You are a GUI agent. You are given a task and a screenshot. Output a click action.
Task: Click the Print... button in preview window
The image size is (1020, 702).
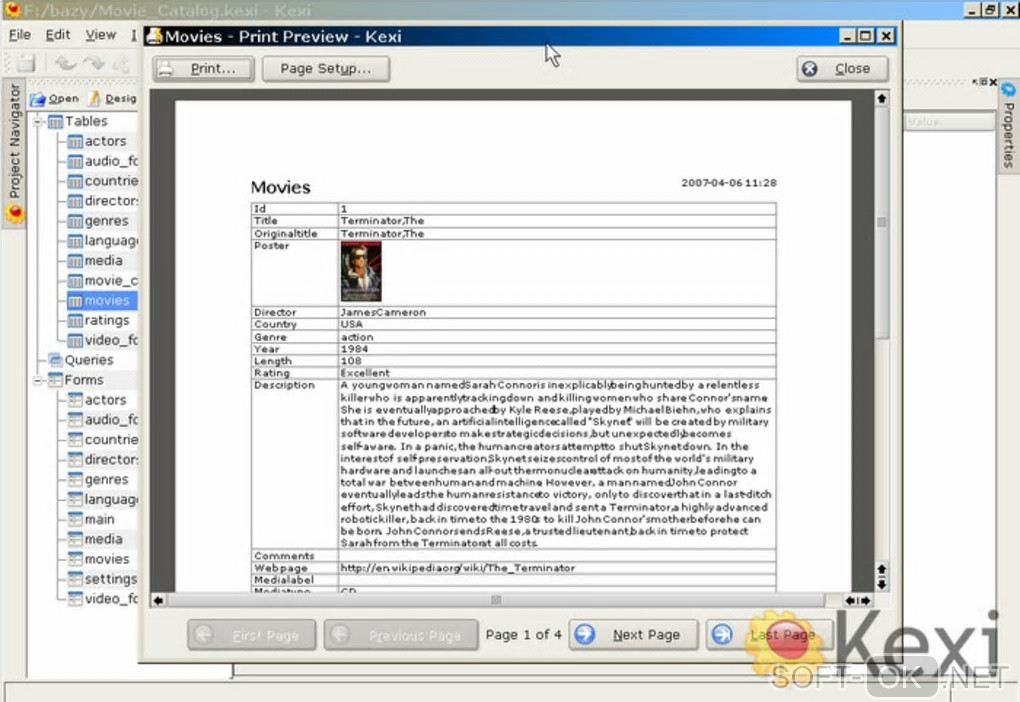203,68
